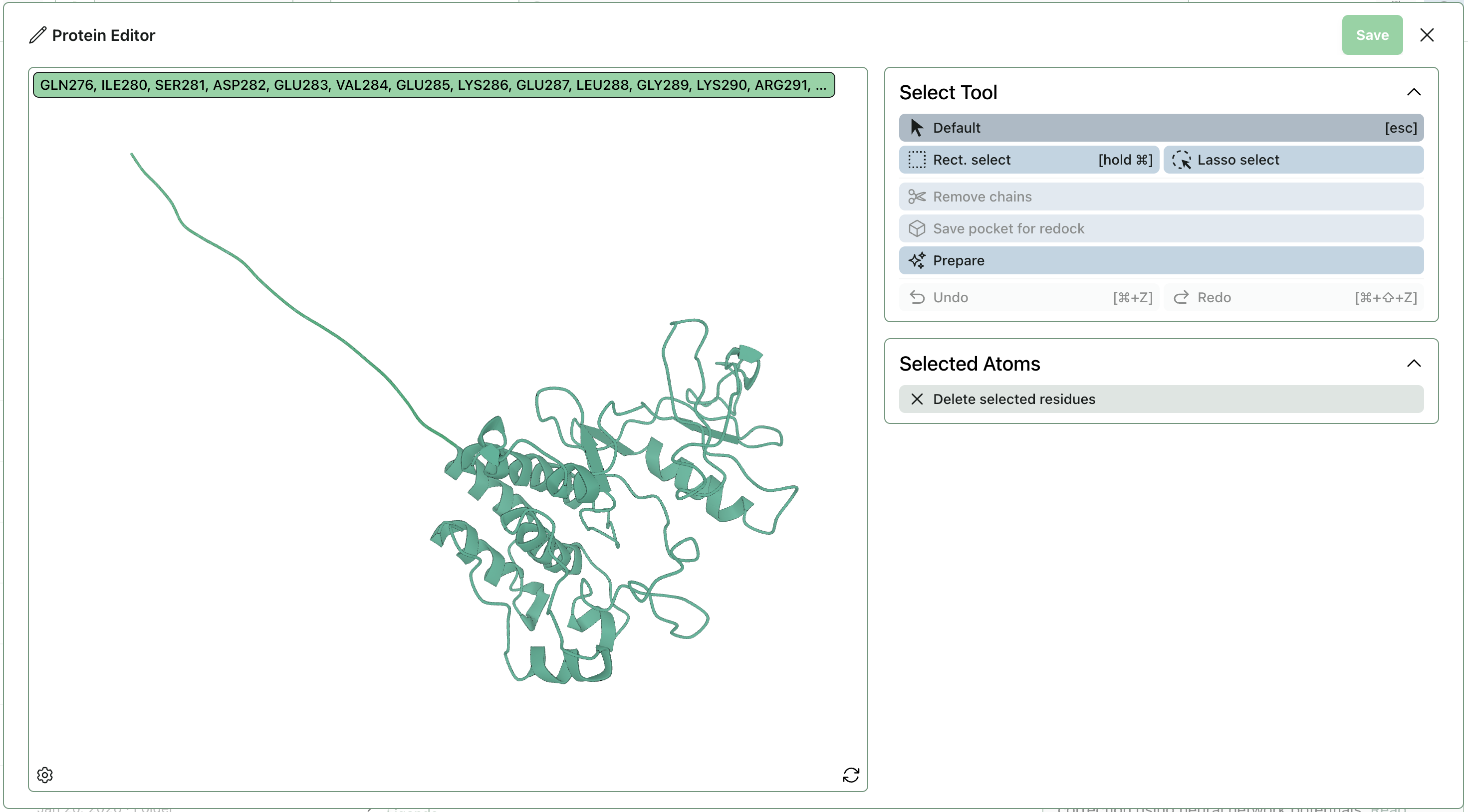
Task: Click the viewer settings gear icon
Action: (45, 775)
